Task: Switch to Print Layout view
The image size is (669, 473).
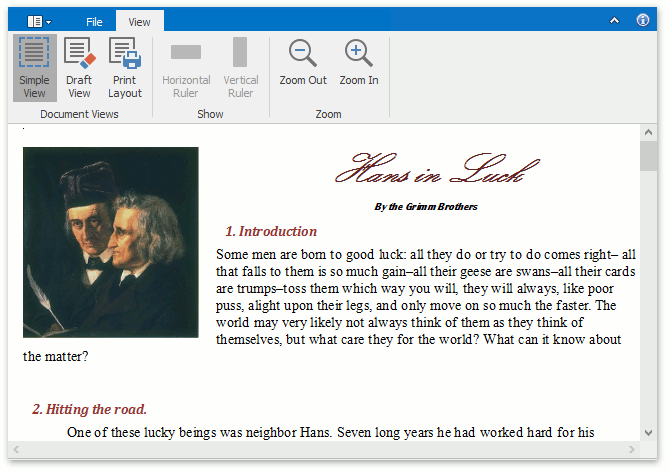Action: tap(125, 68)
